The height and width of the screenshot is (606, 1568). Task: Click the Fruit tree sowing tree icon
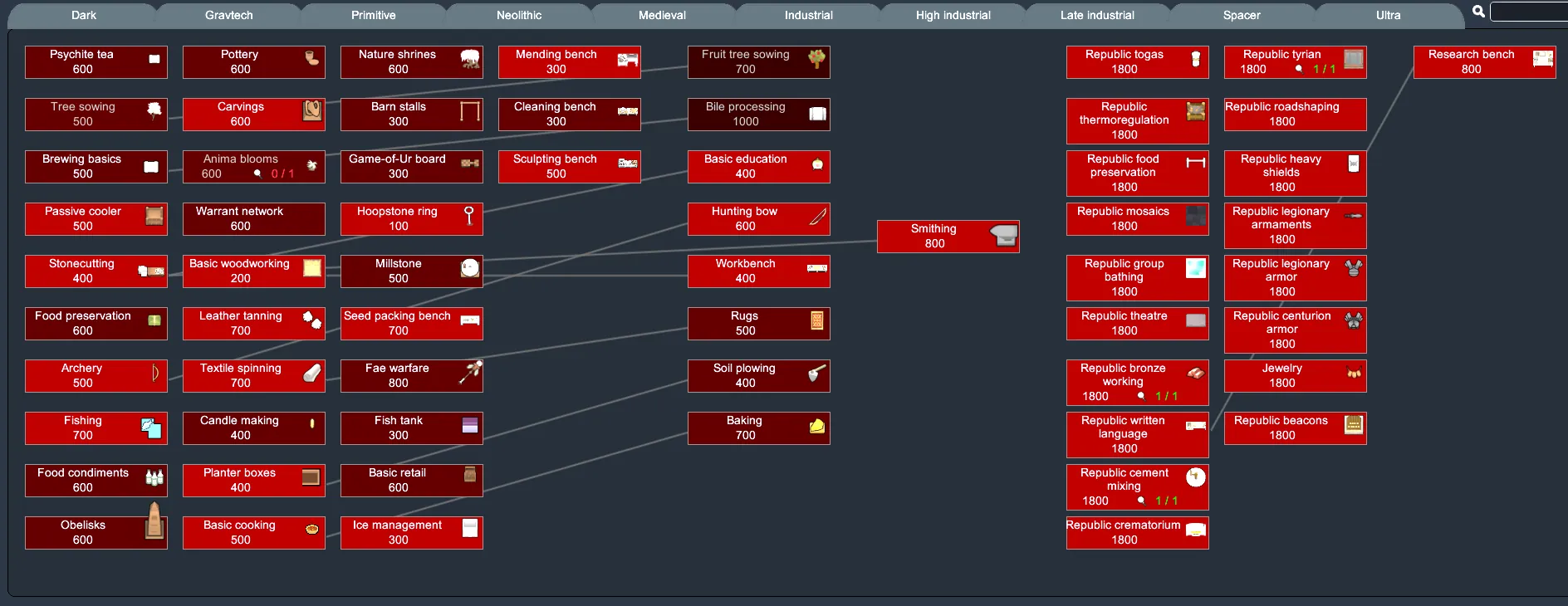click(x=816, y=59)
